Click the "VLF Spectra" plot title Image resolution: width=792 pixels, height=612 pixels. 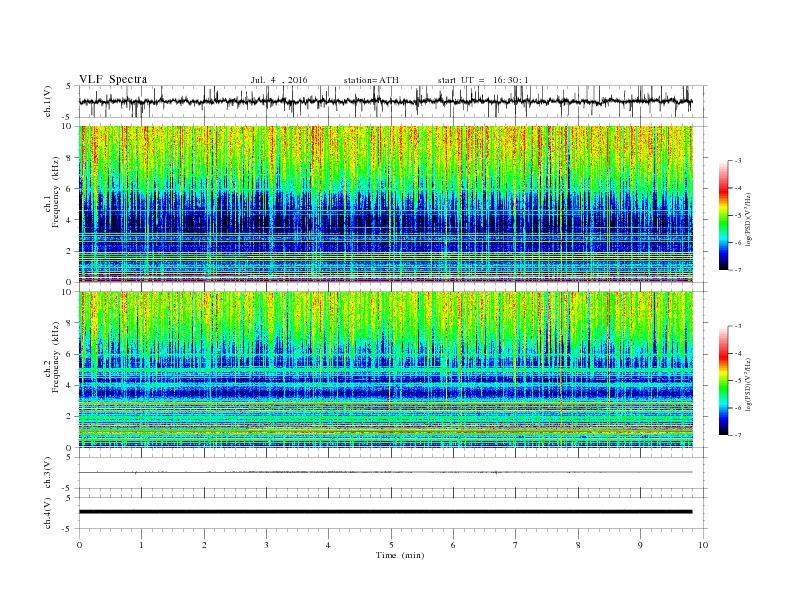click(x=113, y=79)
